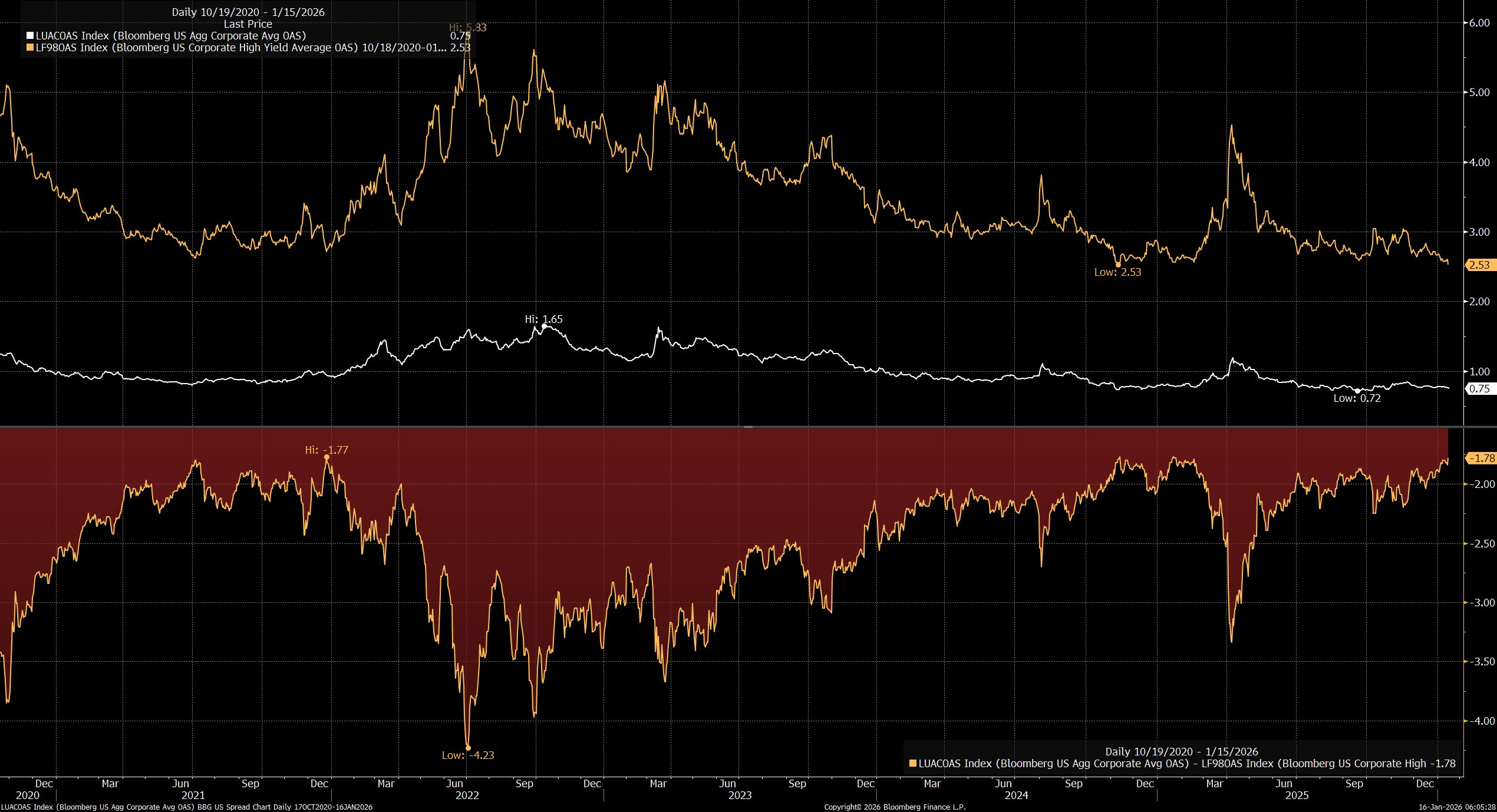The width and height of the screenshot is (1497, 812).
Task: Grab the pane divider handle between charts
Action: [748, 426]
